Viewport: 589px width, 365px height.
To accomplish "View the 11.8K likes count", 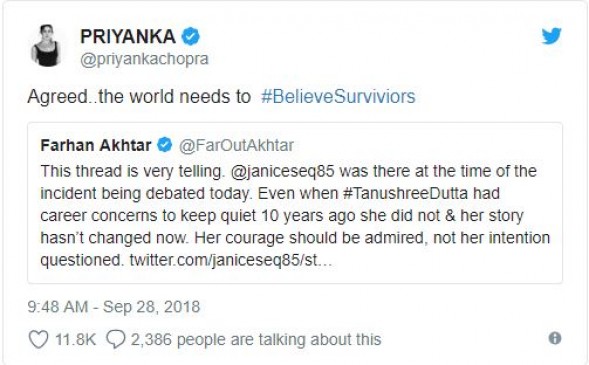I will click(76, 339).
